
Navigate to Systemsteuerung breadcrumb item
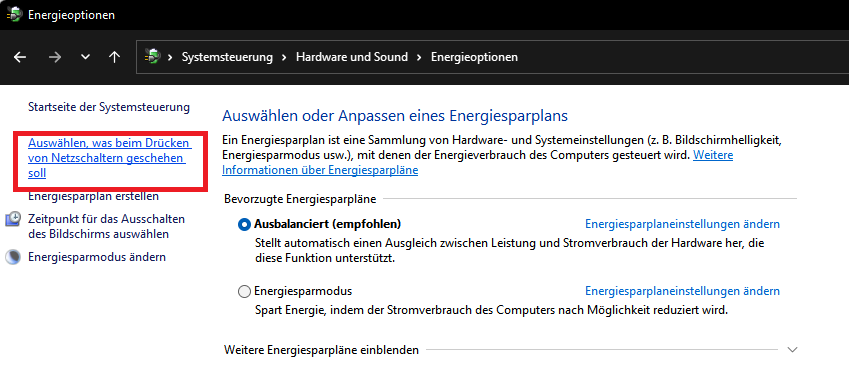pyautogui.click(x=227, y=57)
